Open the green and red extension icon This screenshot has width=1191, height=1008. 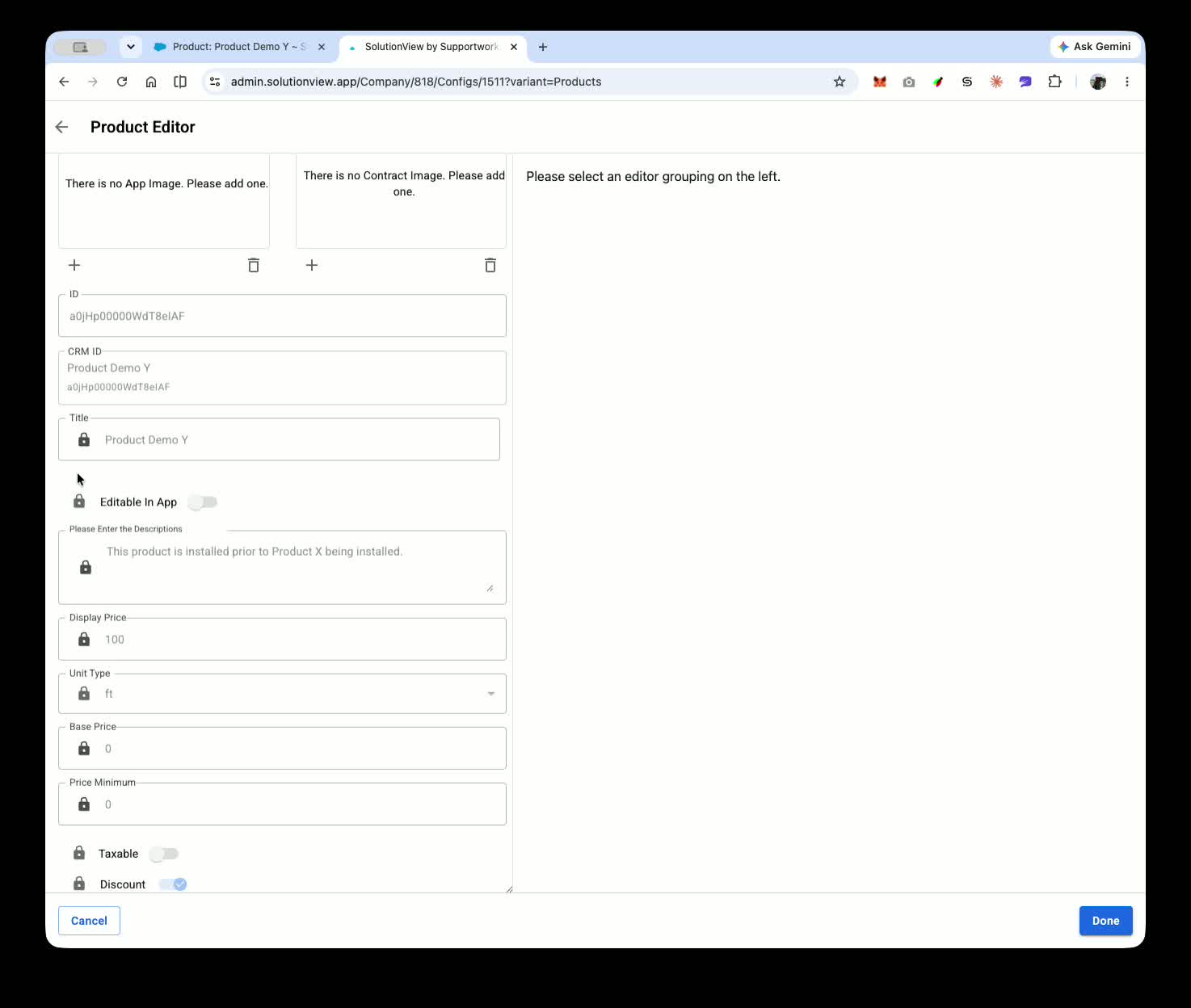(938, 82)
